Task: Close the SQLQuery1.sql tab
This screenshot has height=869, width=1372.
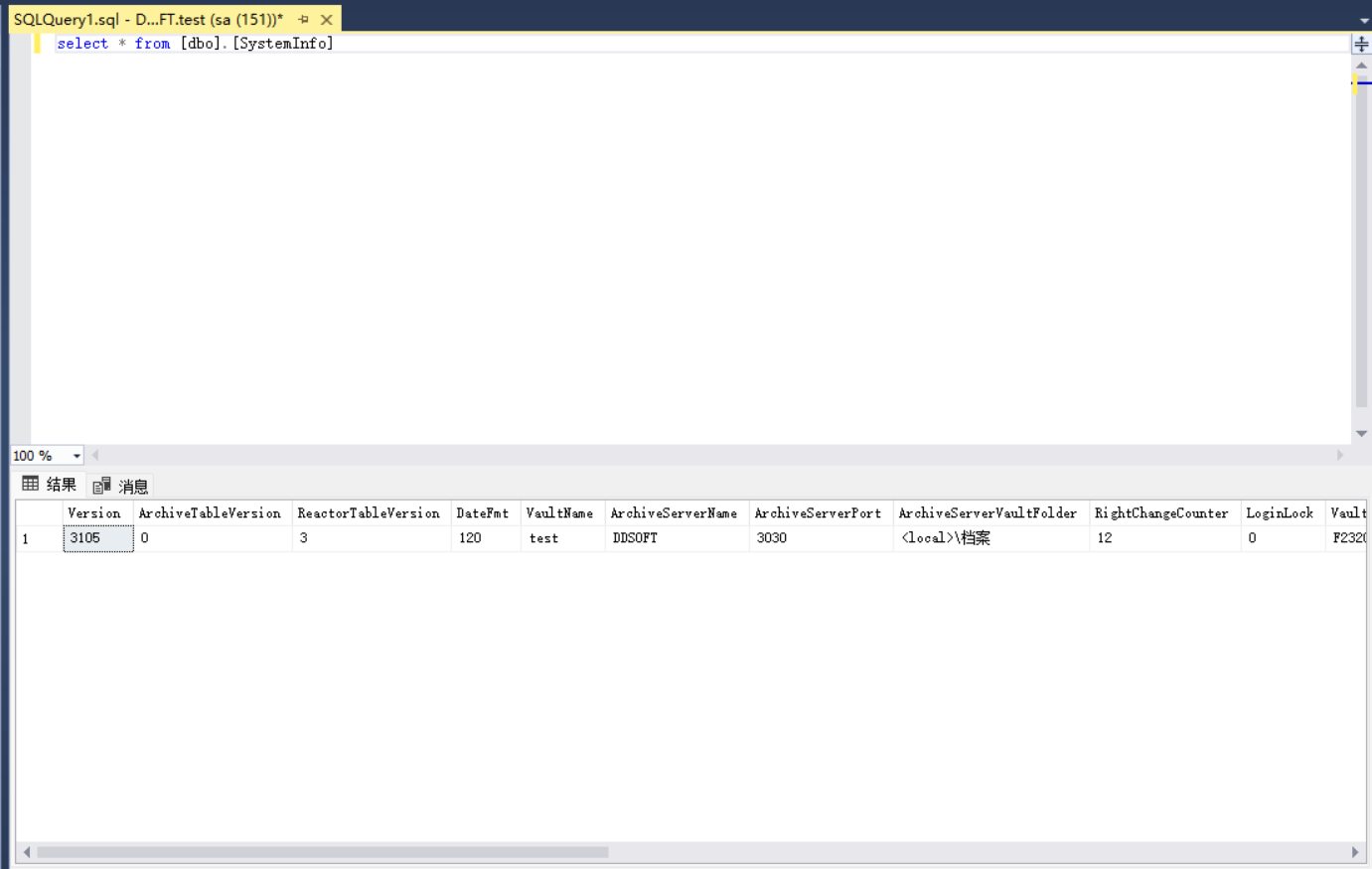Action: (326, 19)
